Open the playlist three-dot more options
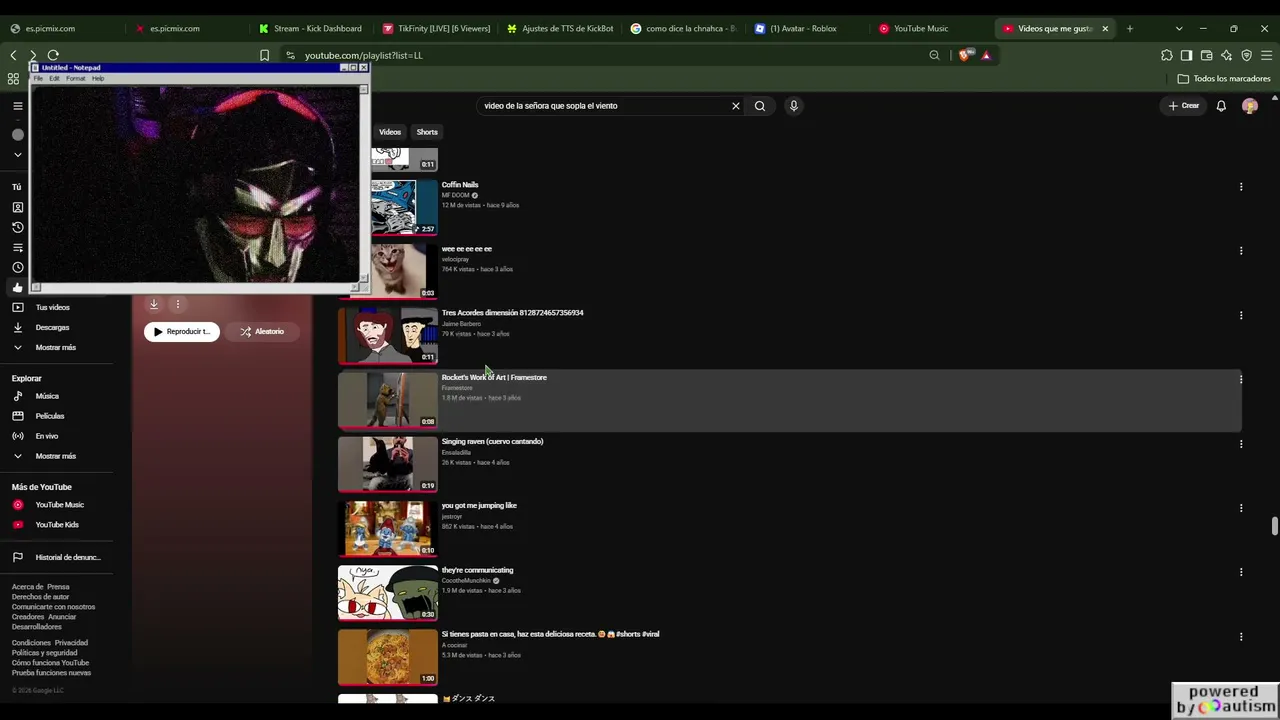Screen dimensions: 1280x720 (x=177, y=304)
